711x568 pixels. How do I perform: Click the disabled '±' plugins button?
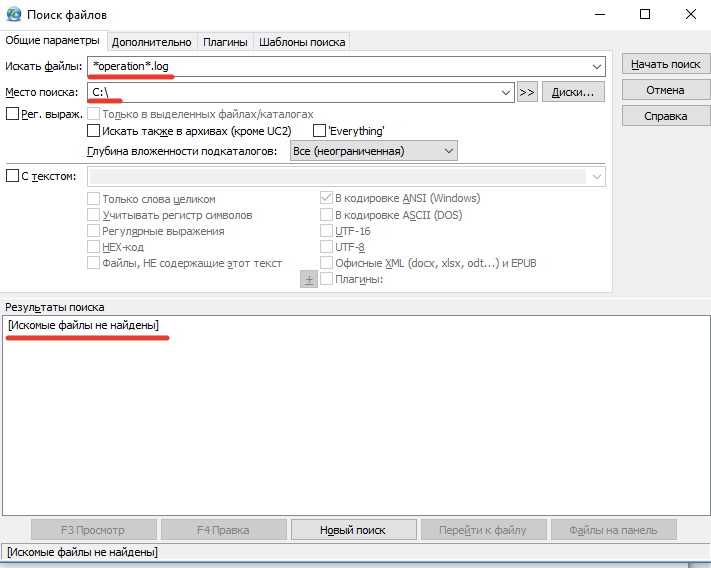[309, 280]
